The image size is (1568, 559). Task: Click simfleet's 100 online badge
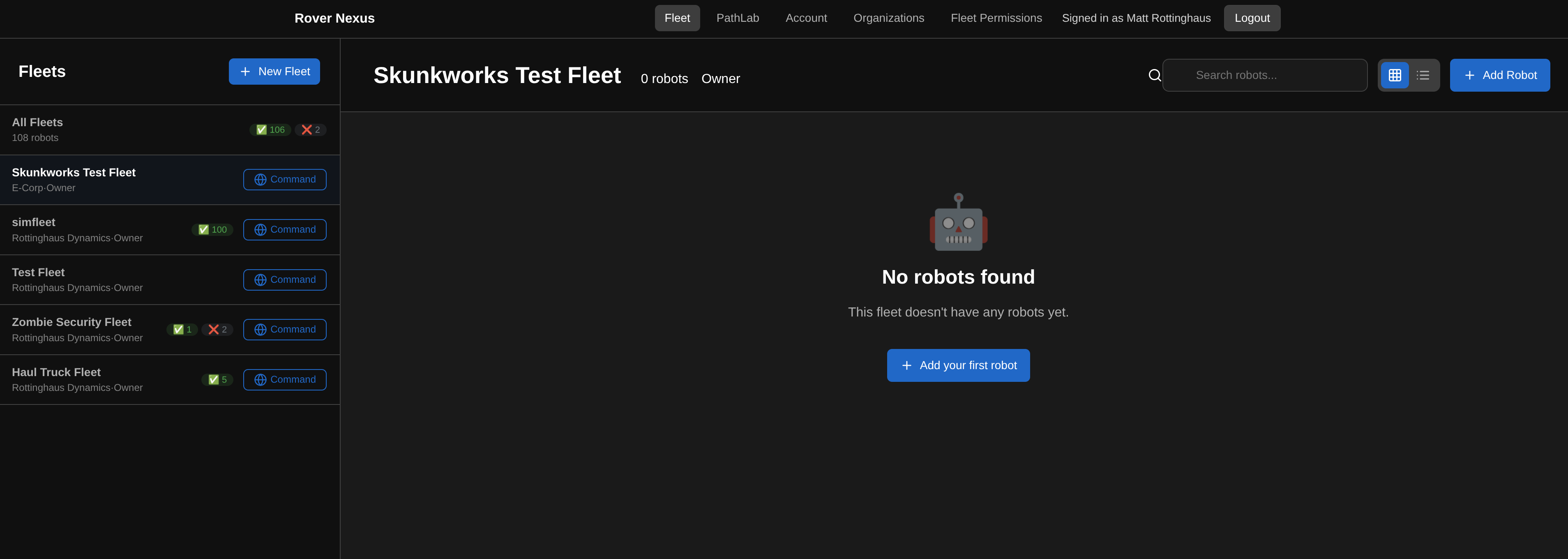(x=212, y=230)
